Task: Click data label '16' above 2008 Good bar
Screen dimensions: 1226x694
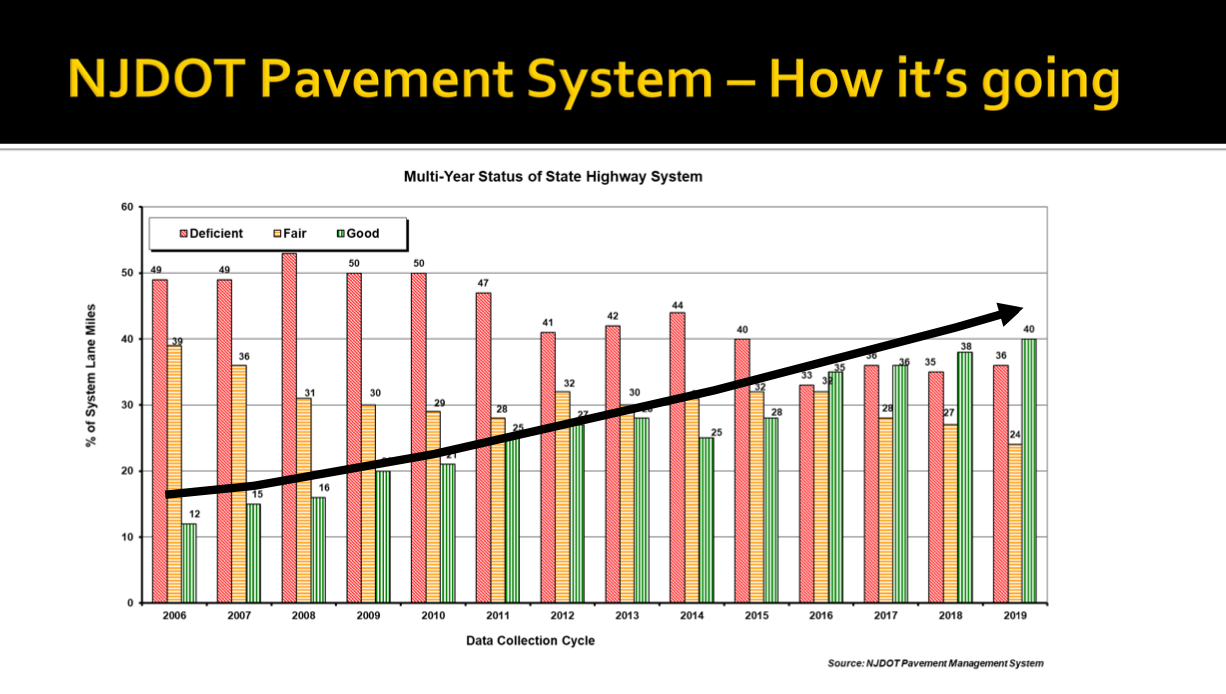Action: tap(324, 488)
